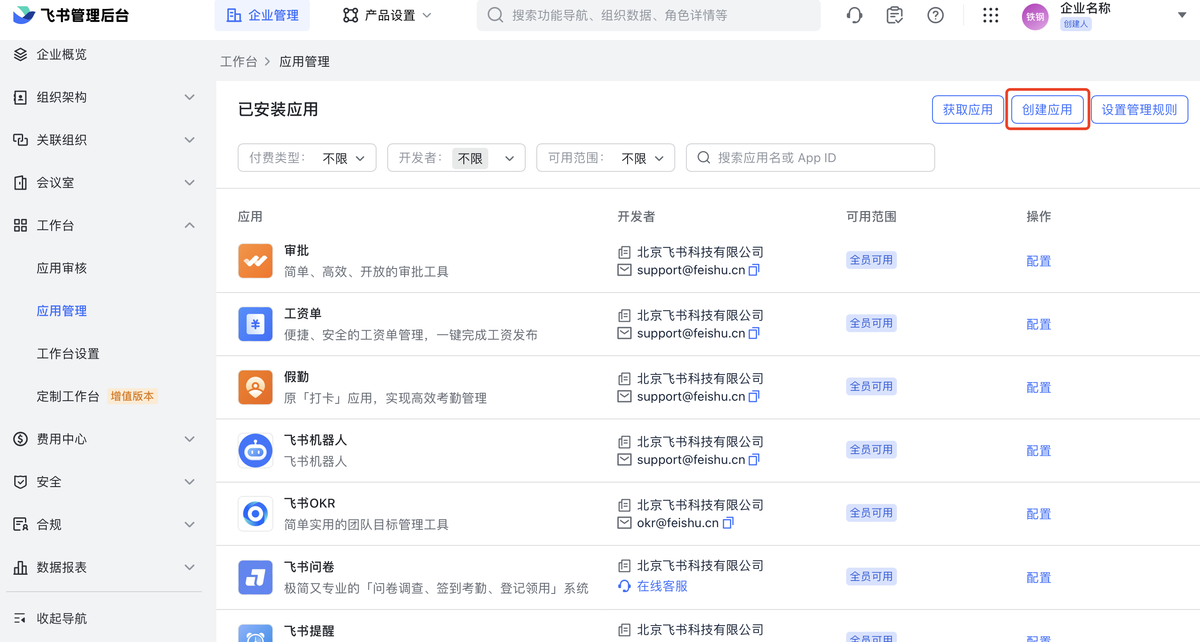Open the app grid launcher icon
Viewport: 1200px width, 642px height.
coord(991,15)
